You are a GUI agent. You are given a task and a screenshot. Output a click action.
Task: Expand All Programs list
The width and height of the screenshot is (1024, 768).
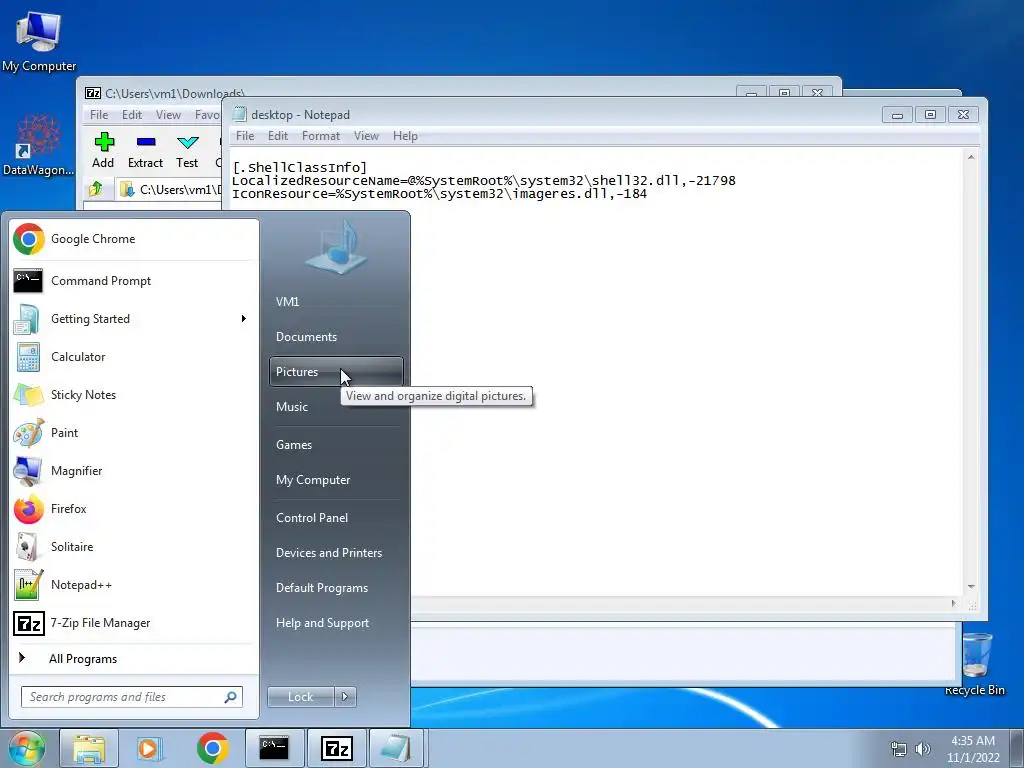(x=133, y=658)
